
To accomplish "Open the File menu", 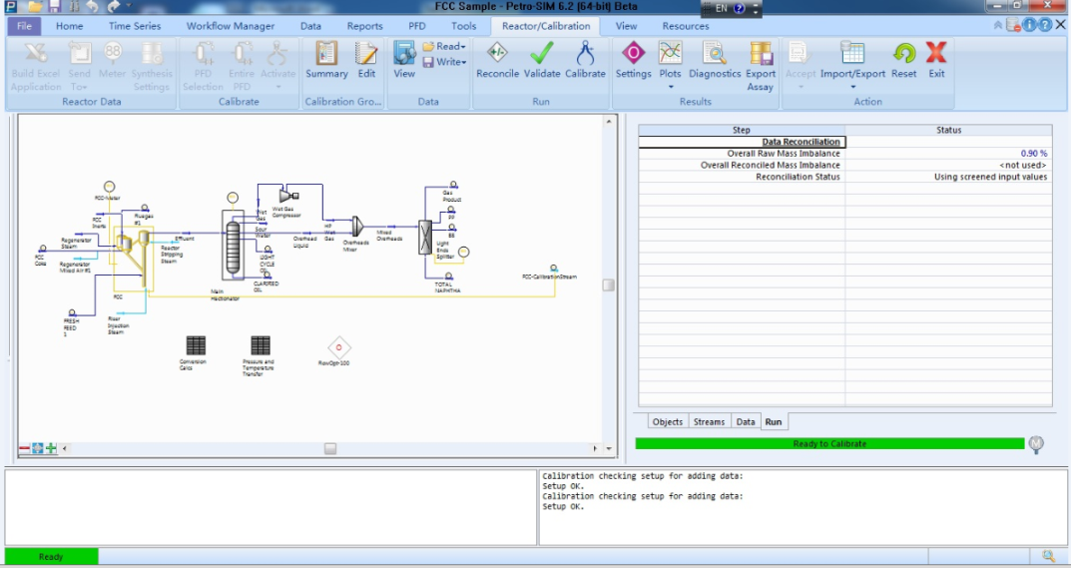I will pos(24,26).
